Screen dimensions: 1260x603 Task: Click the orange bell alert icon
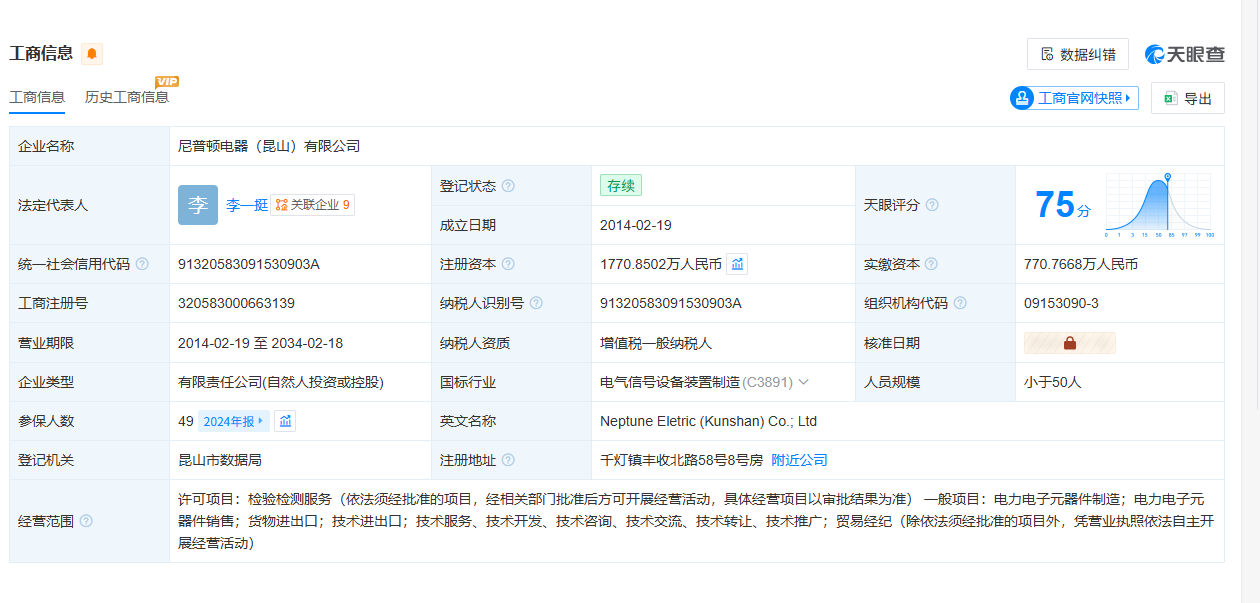pos(92,54)
